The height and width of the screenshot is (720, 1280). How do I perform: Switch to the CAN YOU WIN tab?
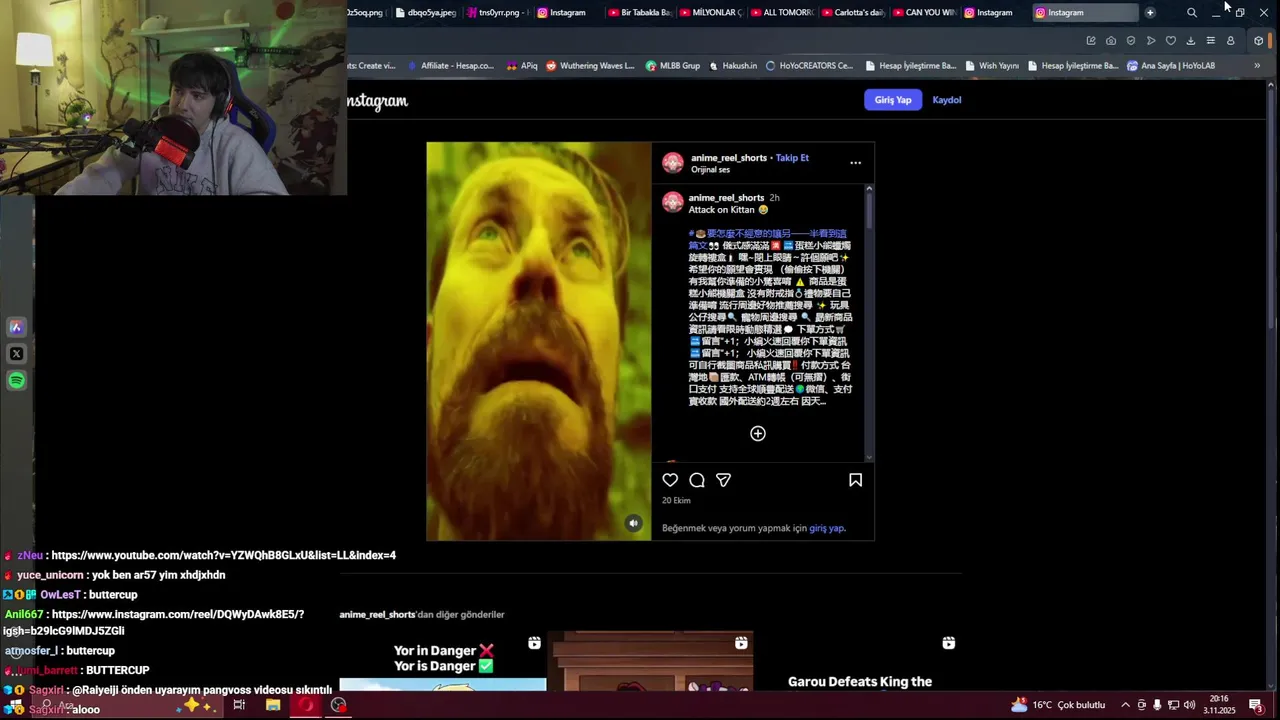(x=923, y=12)
